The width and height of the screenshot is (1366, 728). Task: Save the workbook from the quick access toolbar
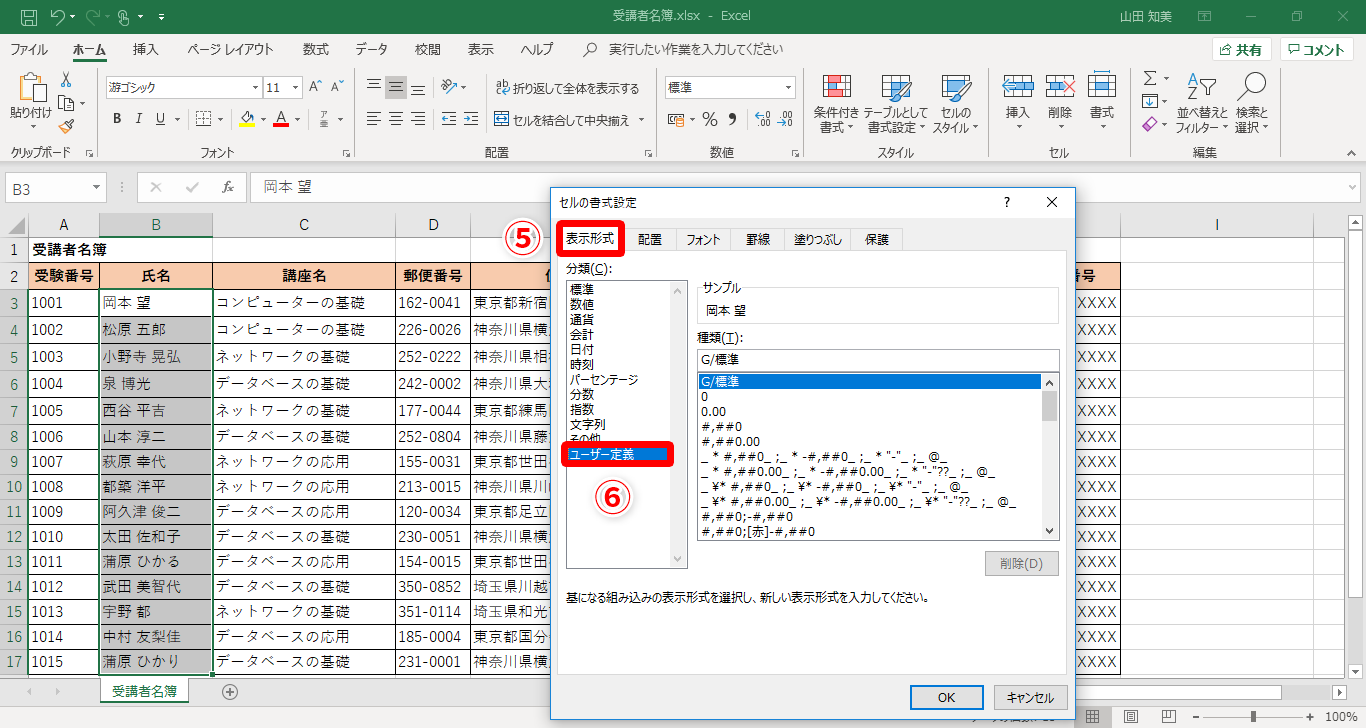29,17
